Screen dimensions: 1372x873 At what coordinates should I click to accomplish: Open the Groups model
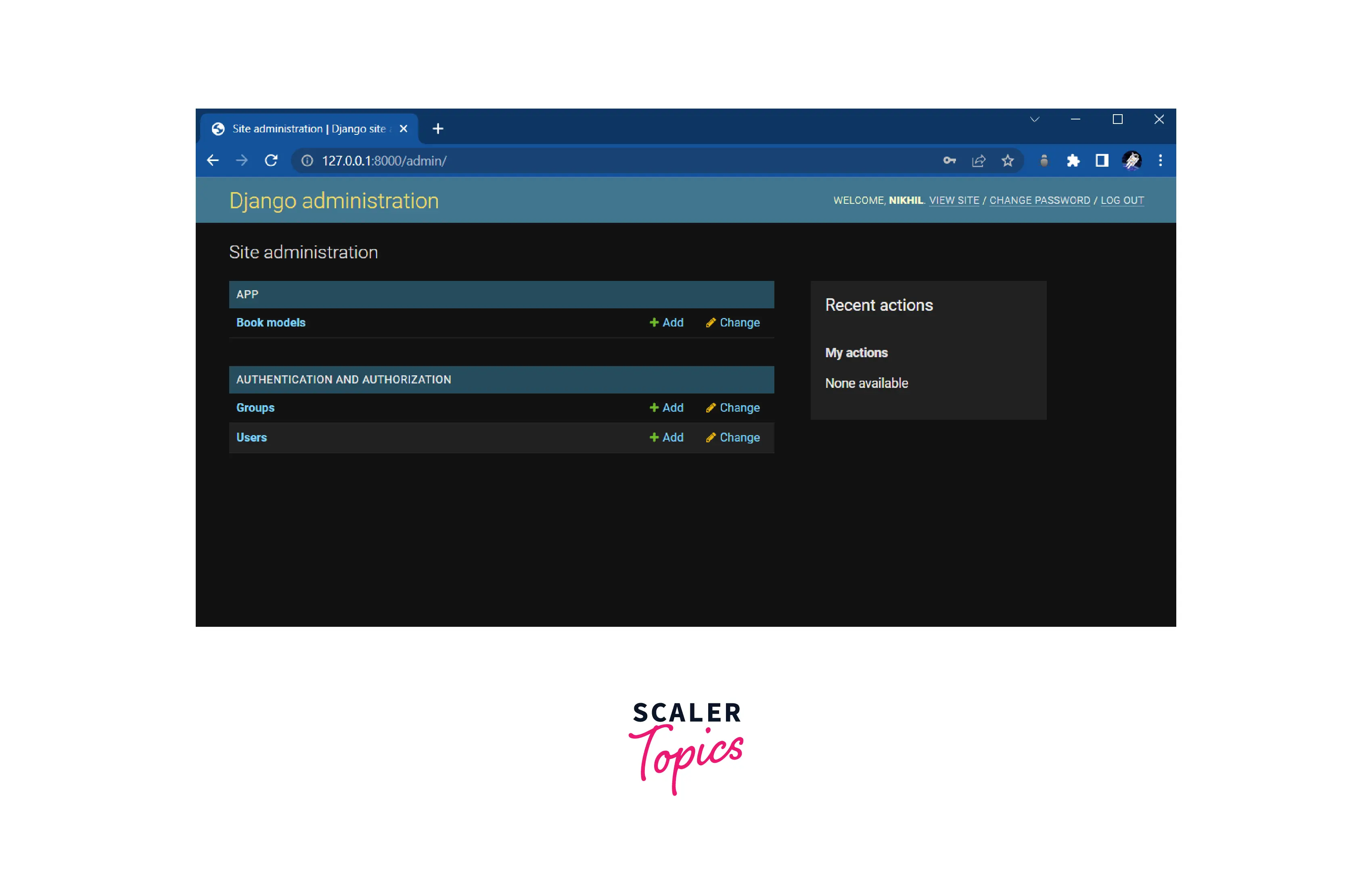tap(255, 408)
